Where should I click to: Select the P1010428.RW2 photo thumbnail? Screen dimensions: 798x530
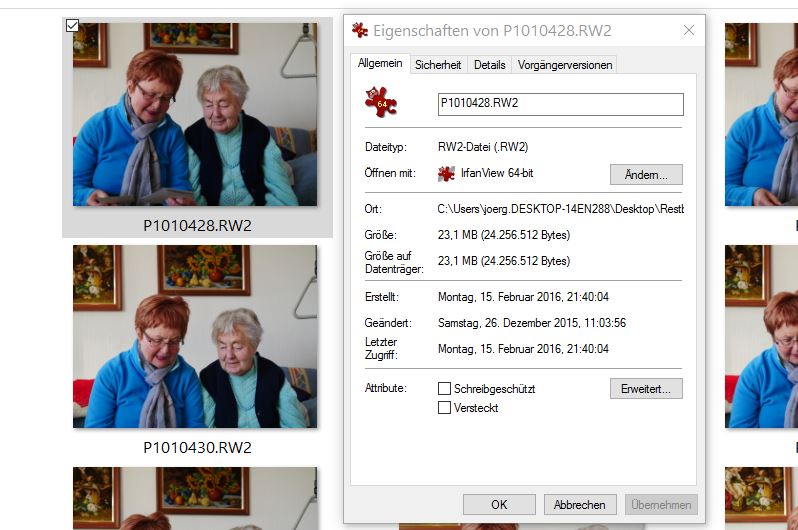(x=195, y=114)
